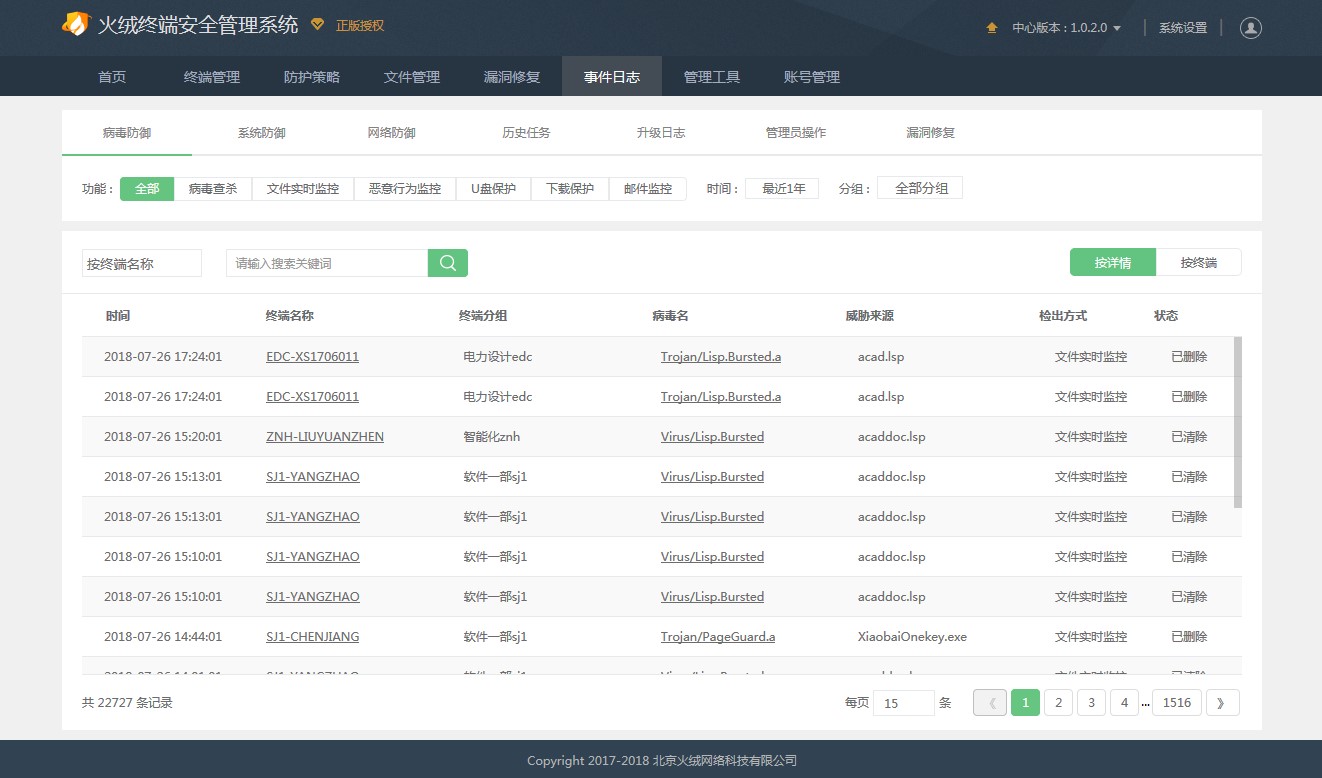
Task: Filter by 邮件监控 function
Action: pos(648,188)
